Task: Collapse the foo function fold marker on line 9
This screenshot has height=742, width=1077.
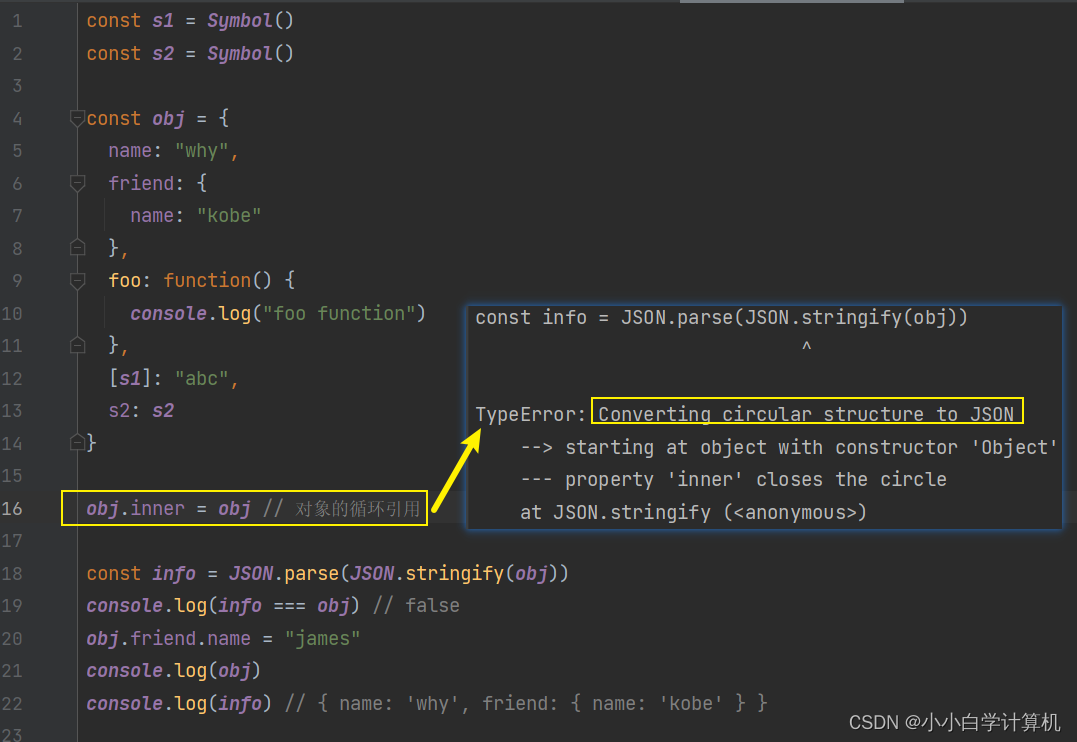Action: coord(78,281)
